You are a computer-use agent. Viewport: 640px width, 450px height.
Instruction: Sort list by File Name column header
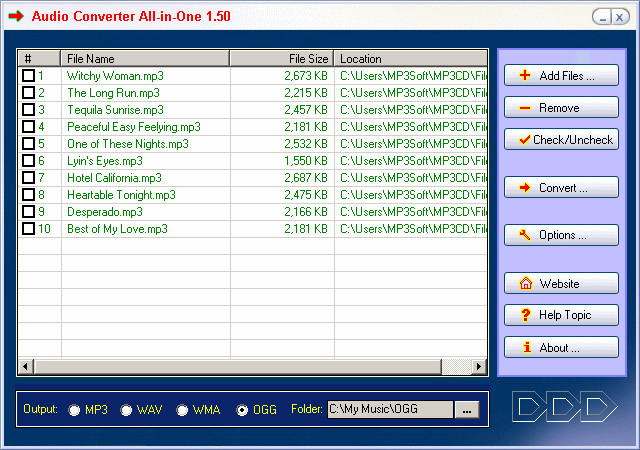(x=145, y=59)
